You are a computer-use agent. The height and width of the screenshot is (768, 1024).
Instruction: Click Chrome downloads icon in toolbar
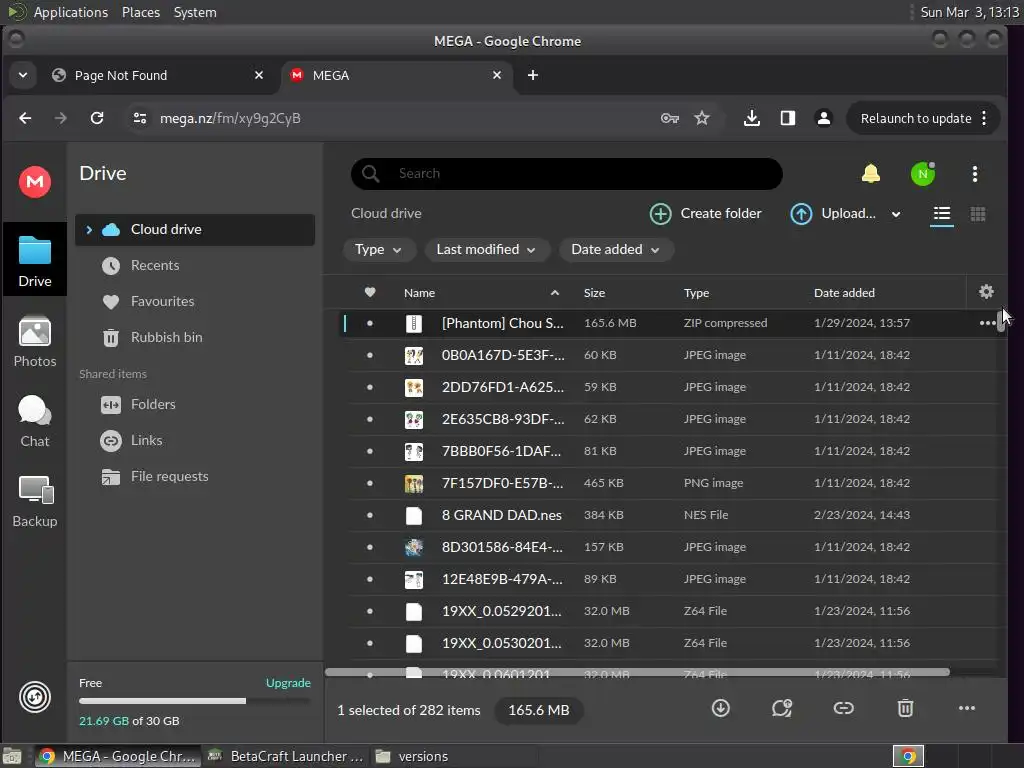(752, 118)
